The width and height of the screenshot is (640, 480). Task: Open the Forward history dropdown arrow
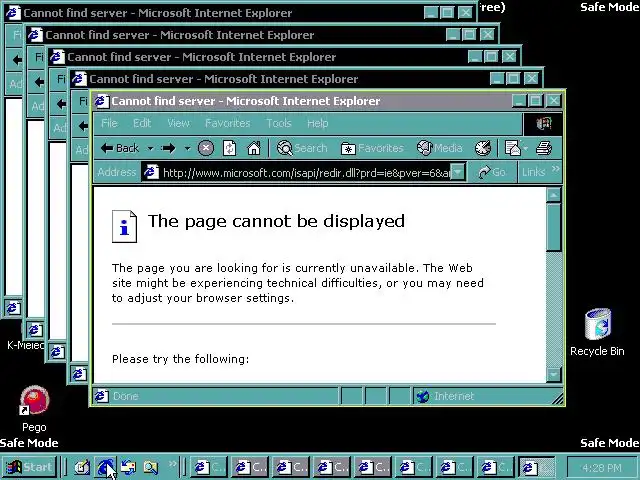187,148
